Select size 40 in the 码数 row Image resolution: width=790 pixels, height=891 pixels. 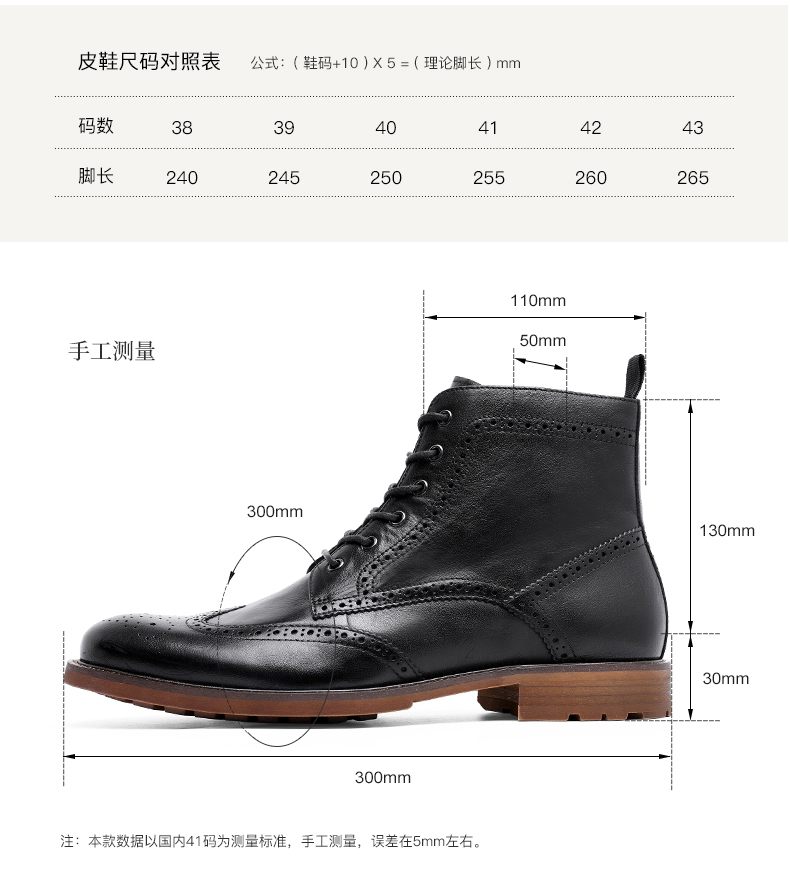(385, 128)
